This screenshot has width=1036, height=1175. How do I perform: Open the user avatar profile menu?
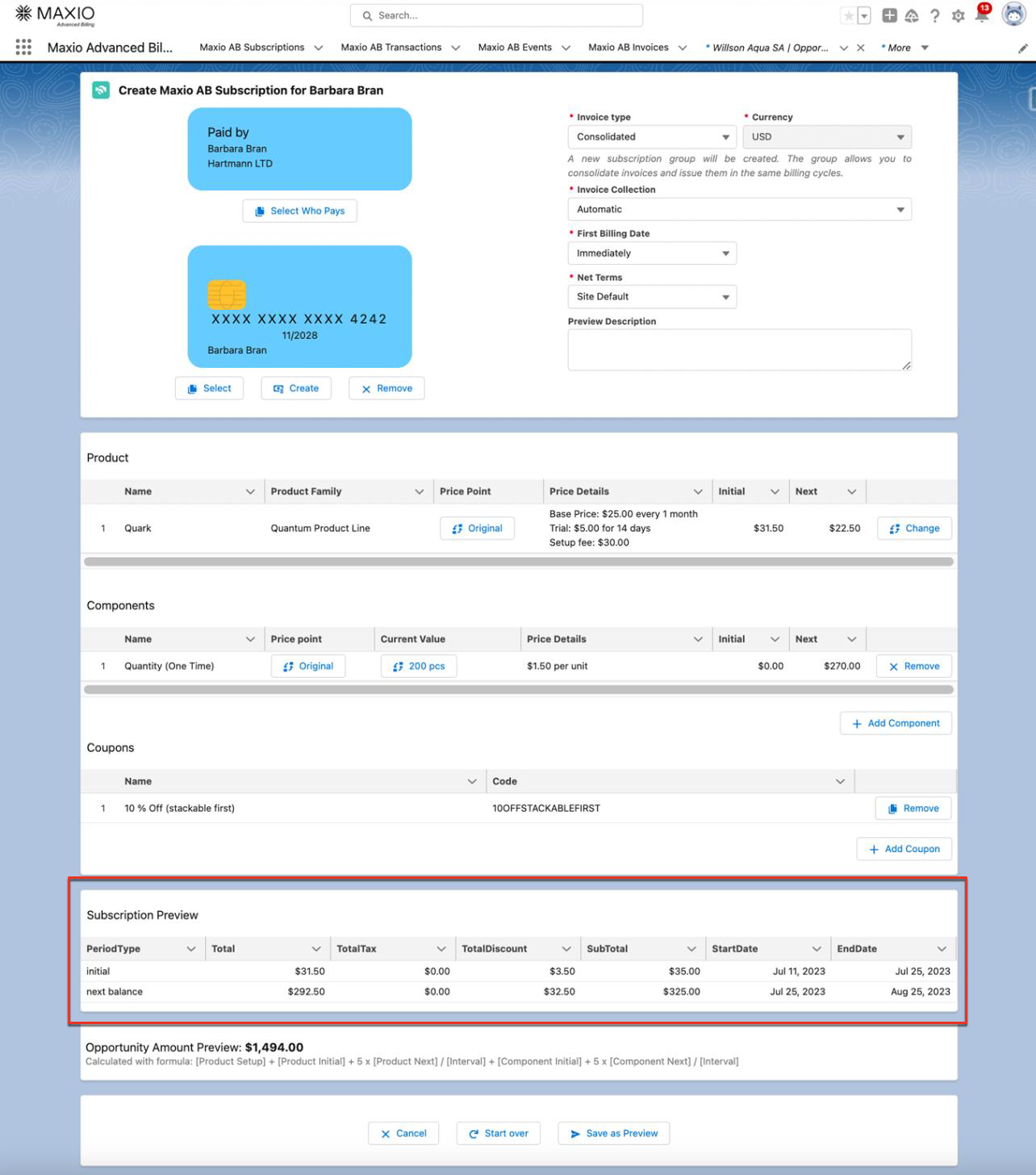point(1013,15)
